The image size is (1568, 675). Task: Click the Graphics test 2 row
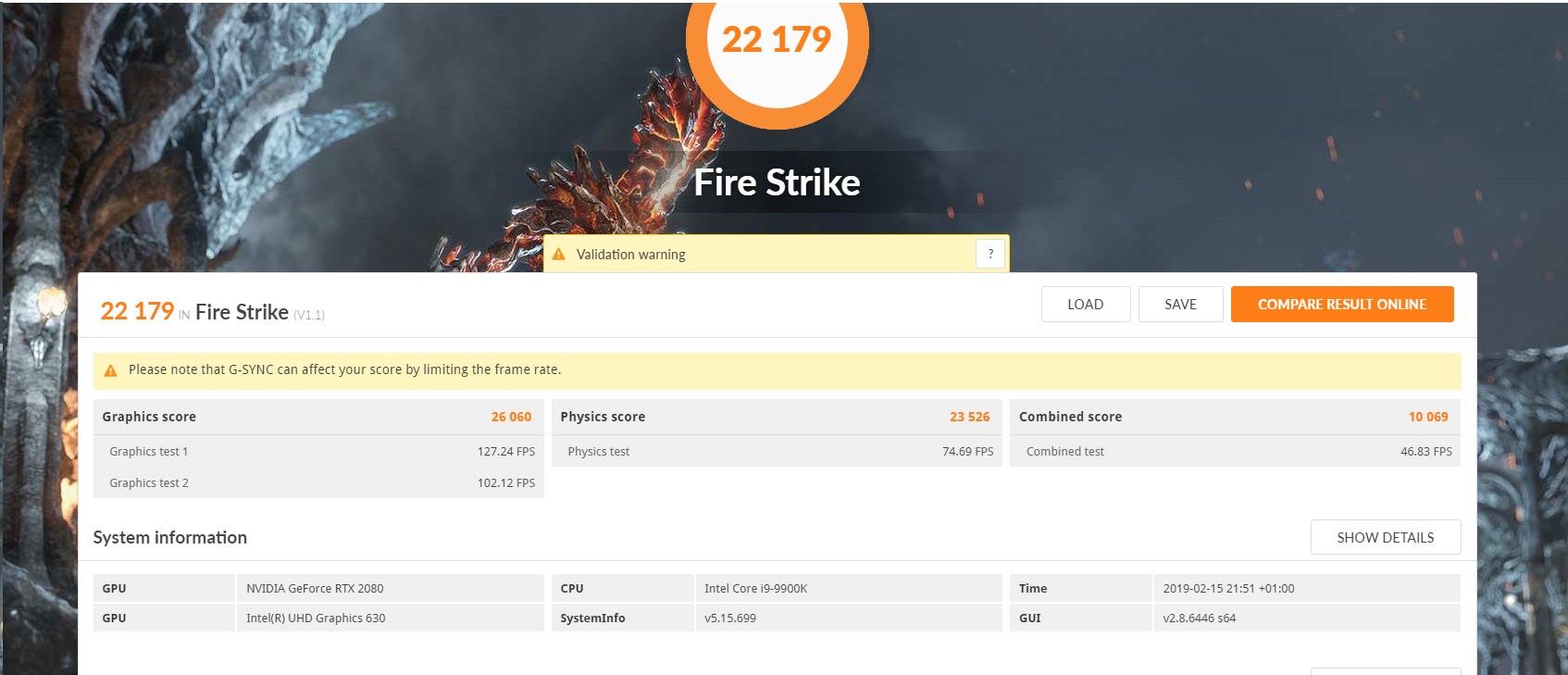(x=317, y=483)
